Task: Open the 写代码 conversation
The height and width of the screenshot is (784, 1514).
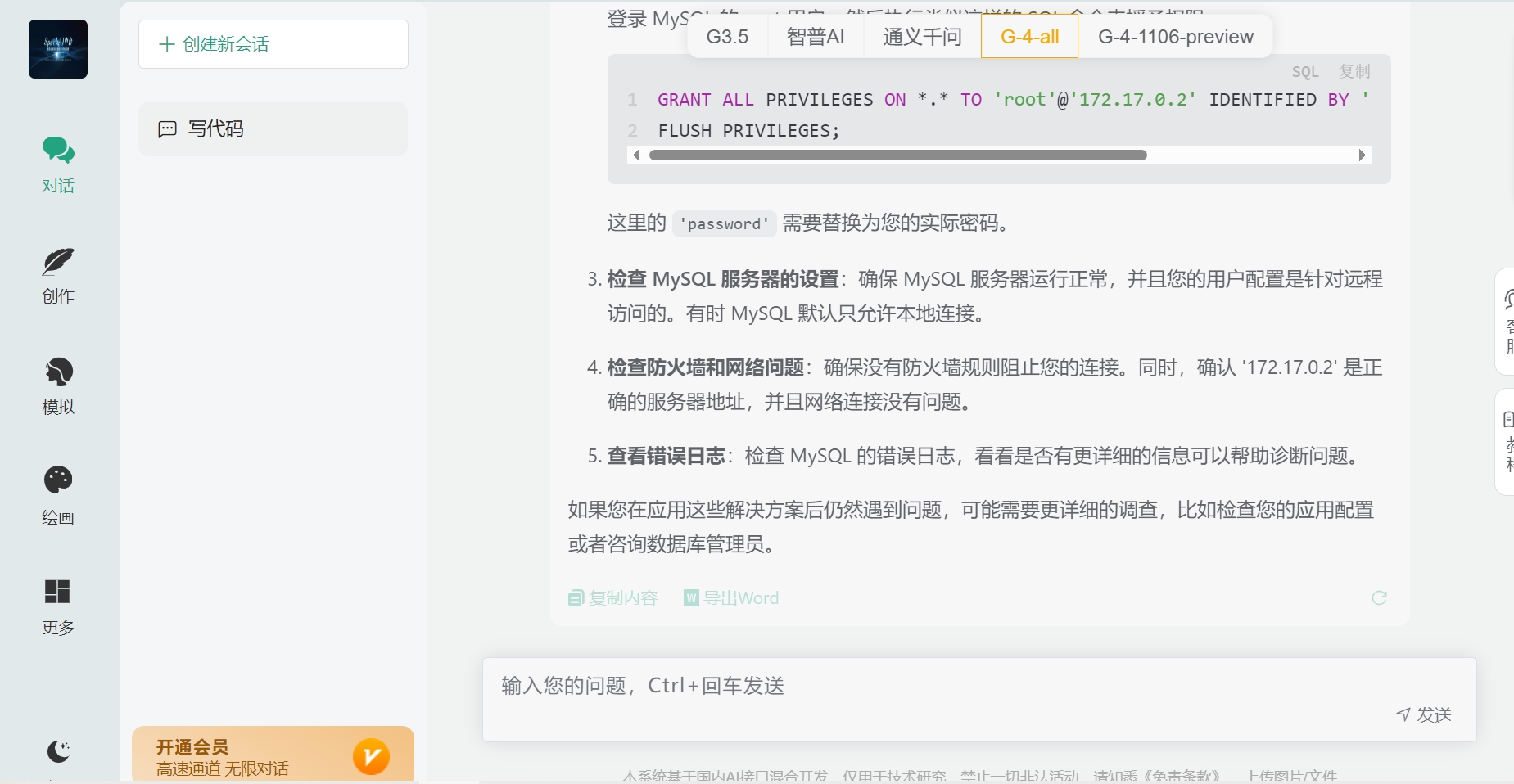Action: 273,128
